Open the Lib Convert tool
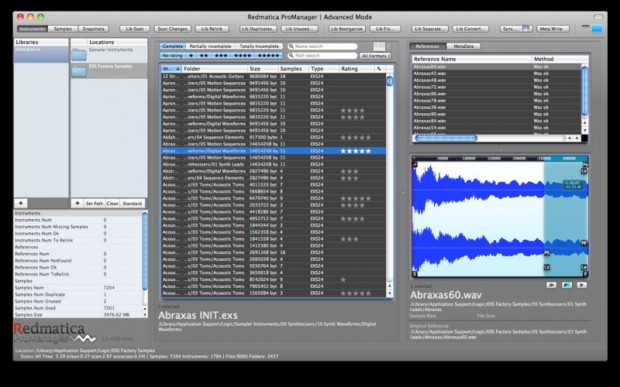The height and width of the screenshot is (387, 620). pyautogui.click(x=471, y=29)
